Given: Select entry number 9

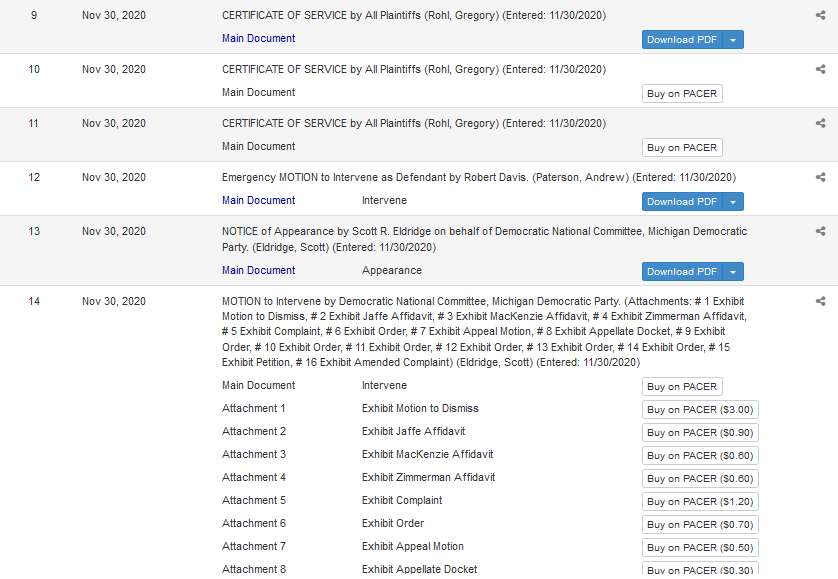Looking at the screenshot, I should tap(34, 16).
